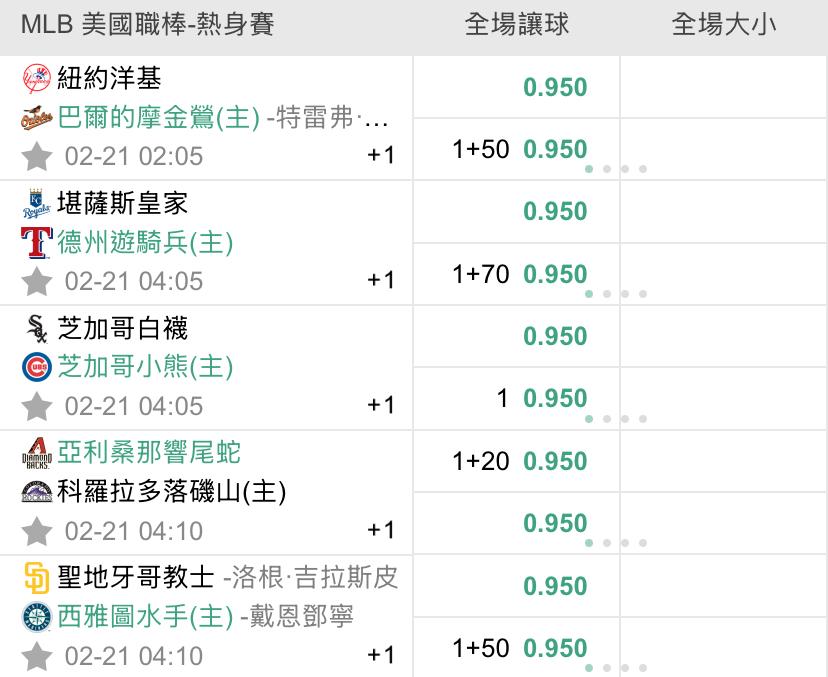828x677 pixels.
Task: Favorite the Yankees vs Orioles game star
Action: click(x=37, y=156)
